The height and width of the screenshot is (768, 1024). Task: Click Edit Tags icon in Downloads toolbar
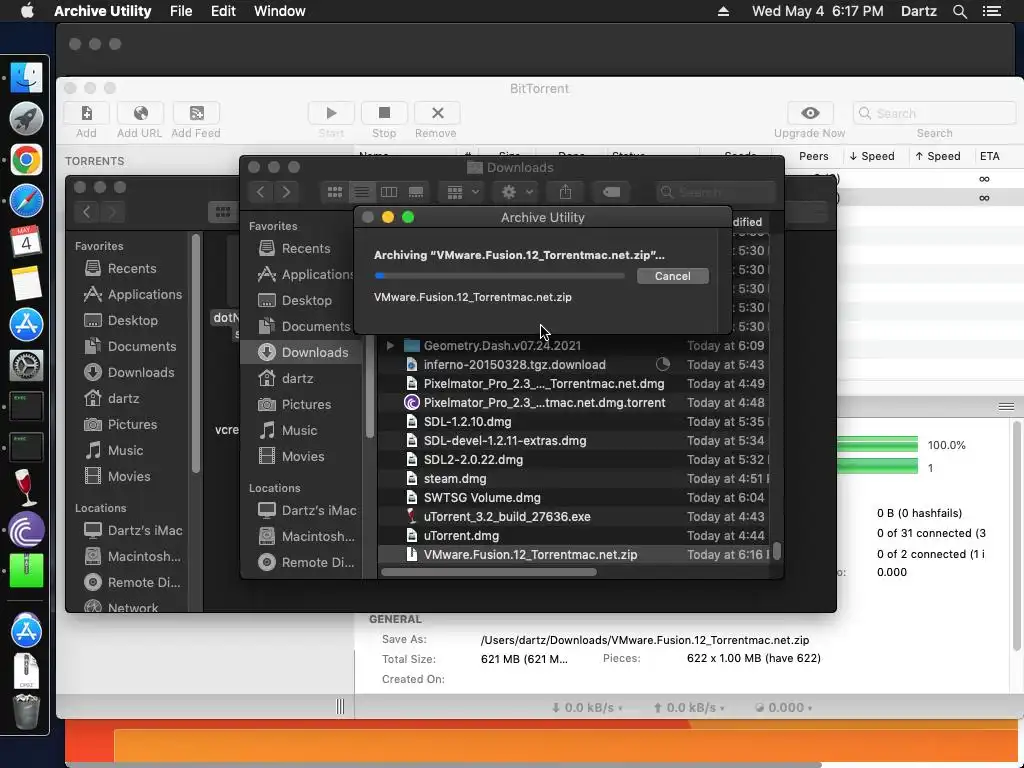point(611,192)
